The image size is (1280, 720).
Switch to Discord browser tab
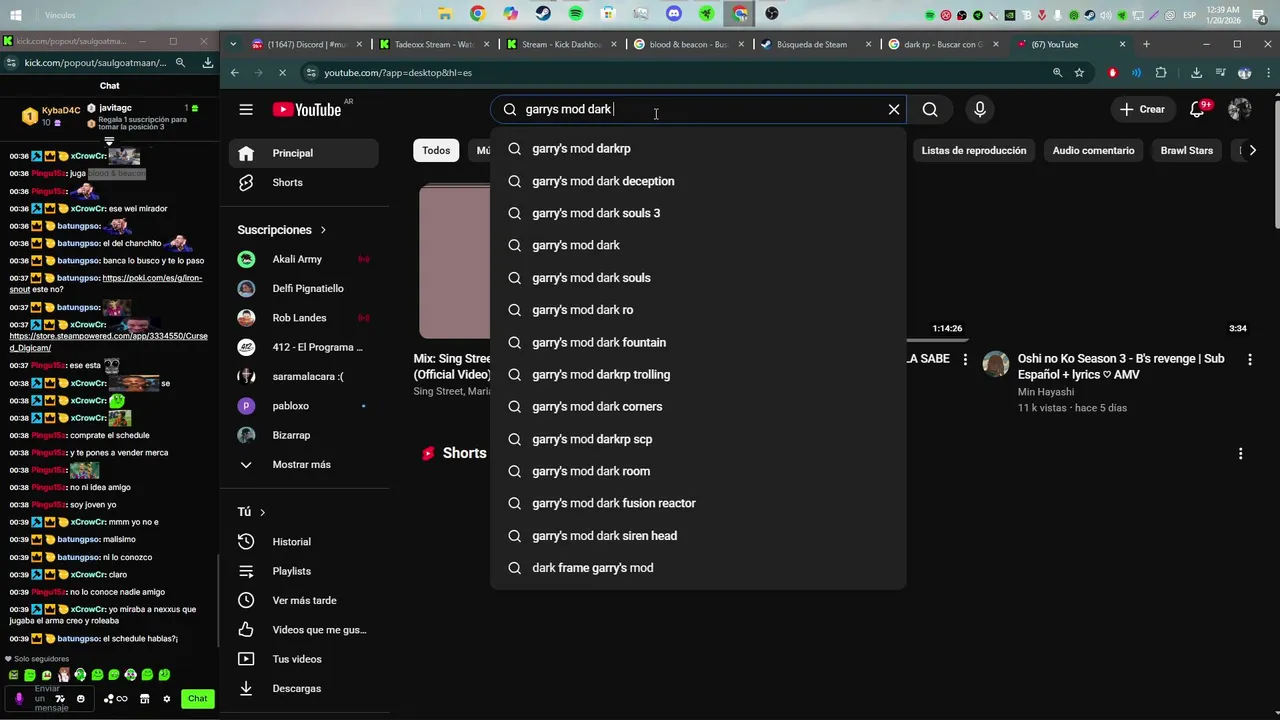[309, 44]
